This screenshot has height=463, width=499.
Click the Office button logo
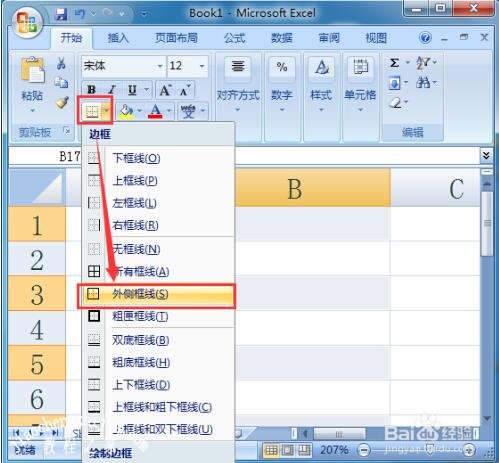click(x=27, y=22)
